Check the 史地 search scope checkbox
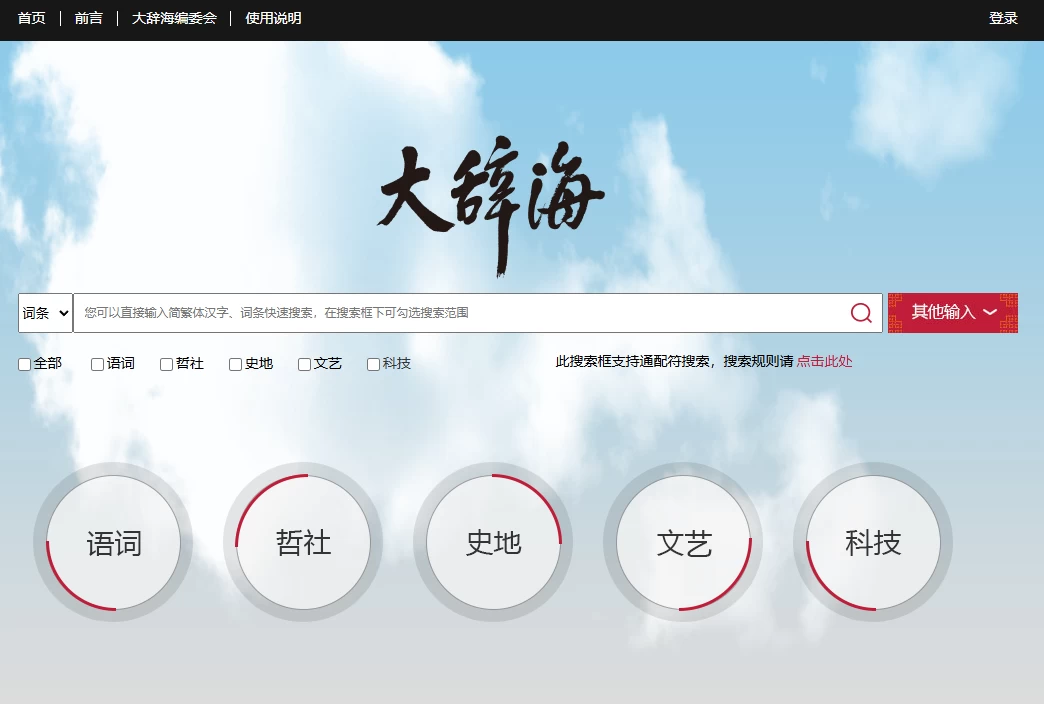This screenshot has width=1044, height=704. click(x=234, y=364)
